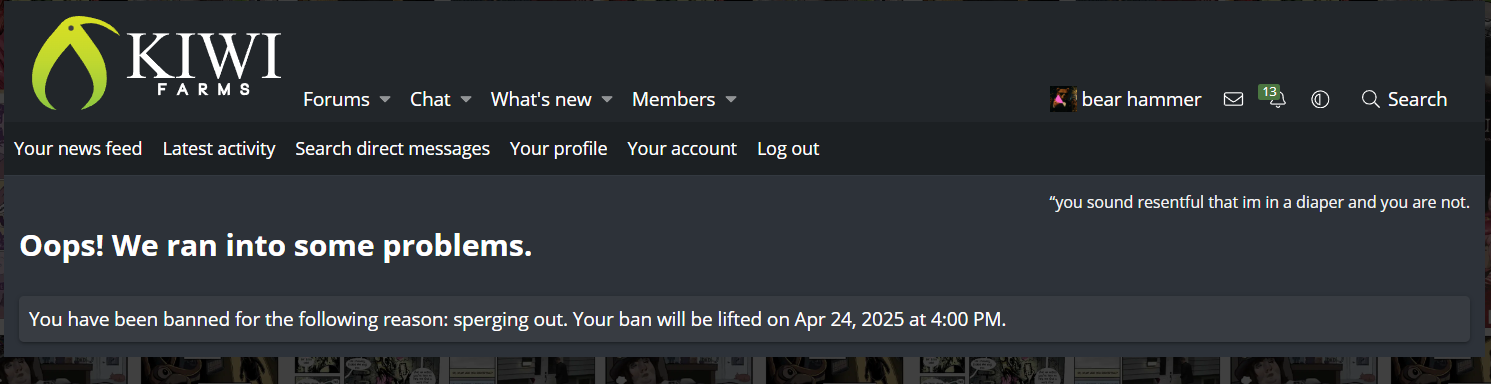Open the What's new menu item

(x=541, y=99)
